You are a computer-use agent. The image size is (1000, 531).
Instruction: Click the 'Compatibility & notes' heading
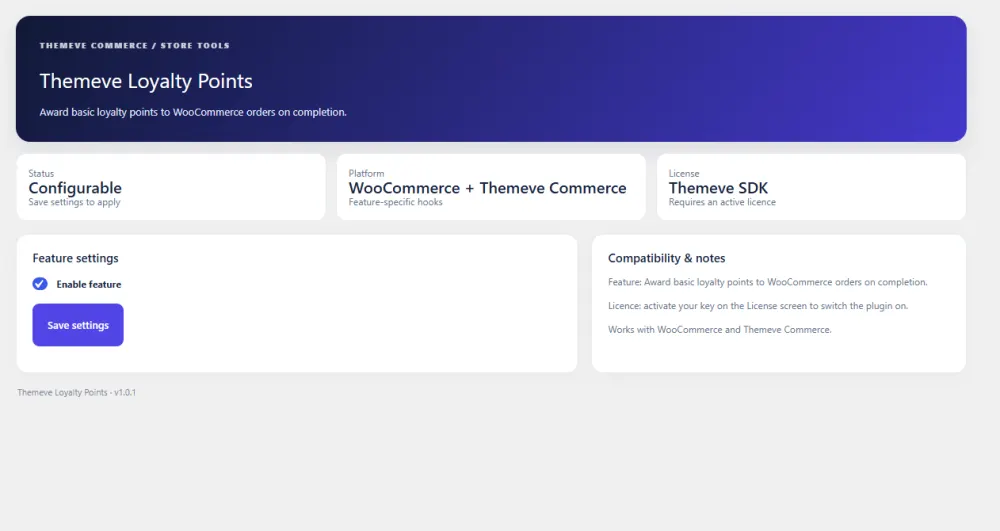coord(666,258)
